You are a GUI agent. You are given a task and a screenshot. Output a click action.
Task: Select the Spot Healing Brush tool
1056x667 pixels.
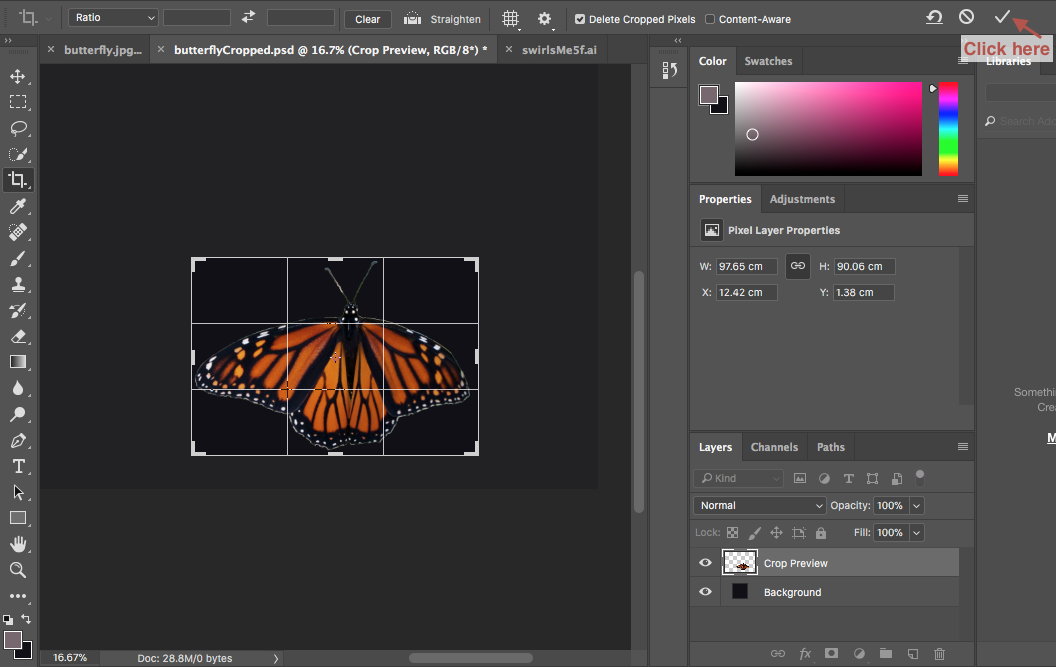coord(18,232)
